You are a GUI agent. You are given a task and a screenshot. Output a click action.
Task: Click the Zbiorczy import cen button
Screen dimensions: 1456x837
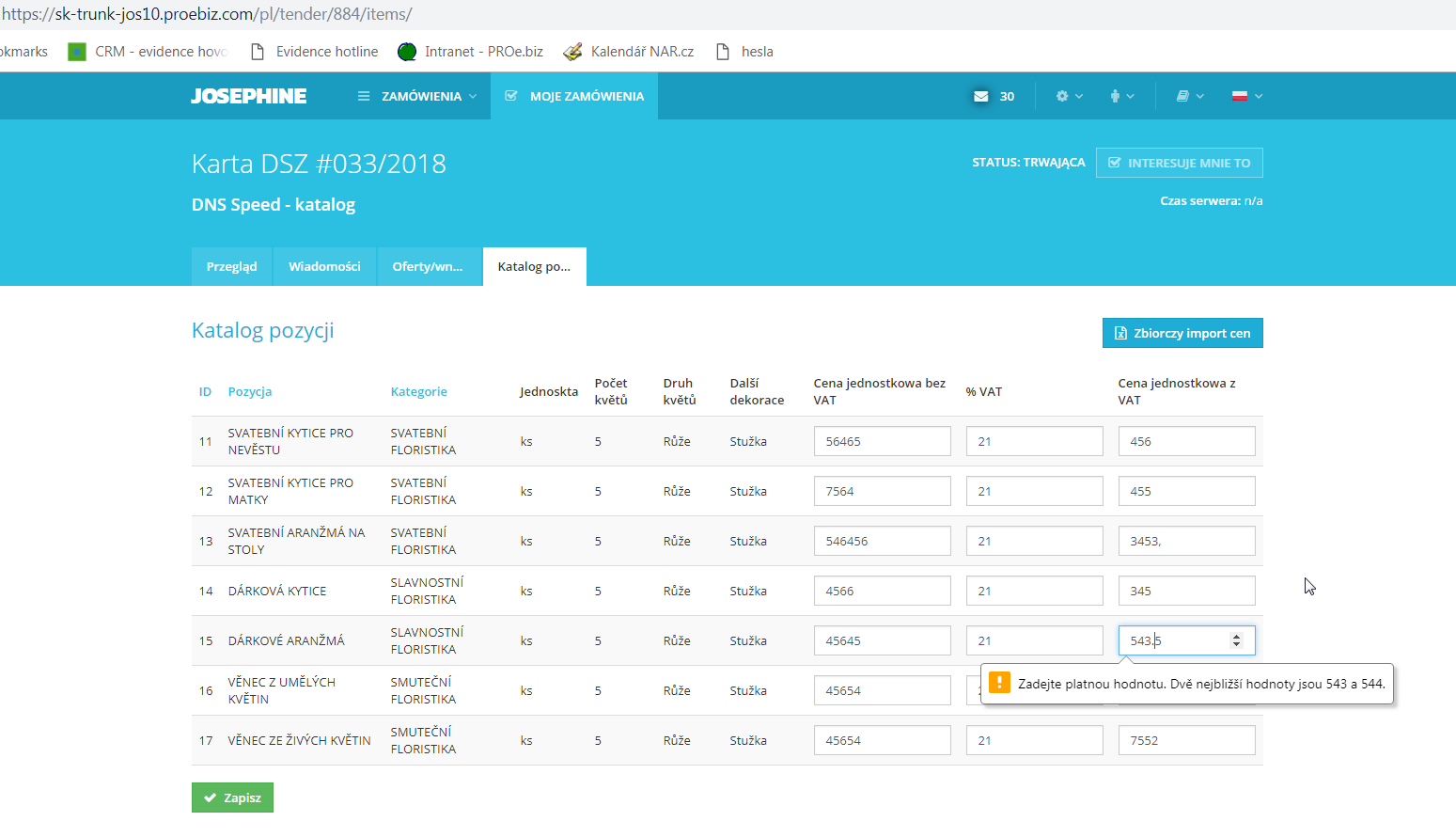(1182, 333)
